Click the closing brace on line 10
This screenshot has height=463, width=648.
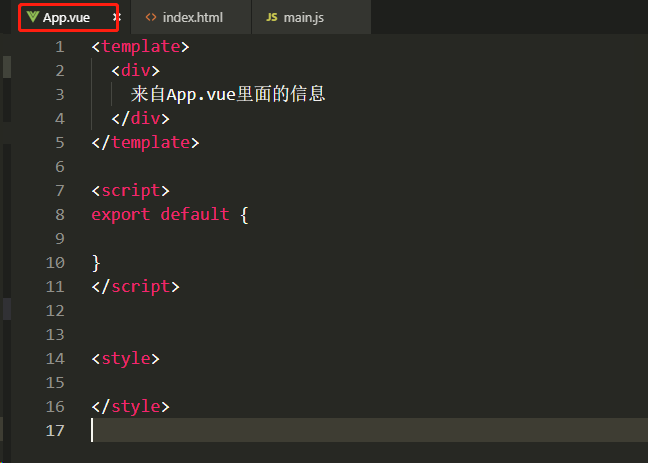tap(96, 263)
